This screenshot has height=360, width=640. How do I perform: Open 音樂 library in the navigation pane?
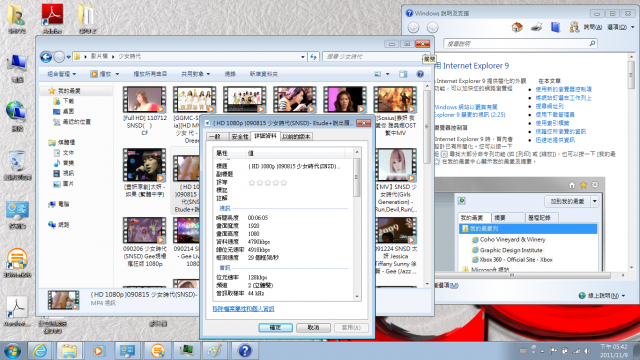click(68, 163)
